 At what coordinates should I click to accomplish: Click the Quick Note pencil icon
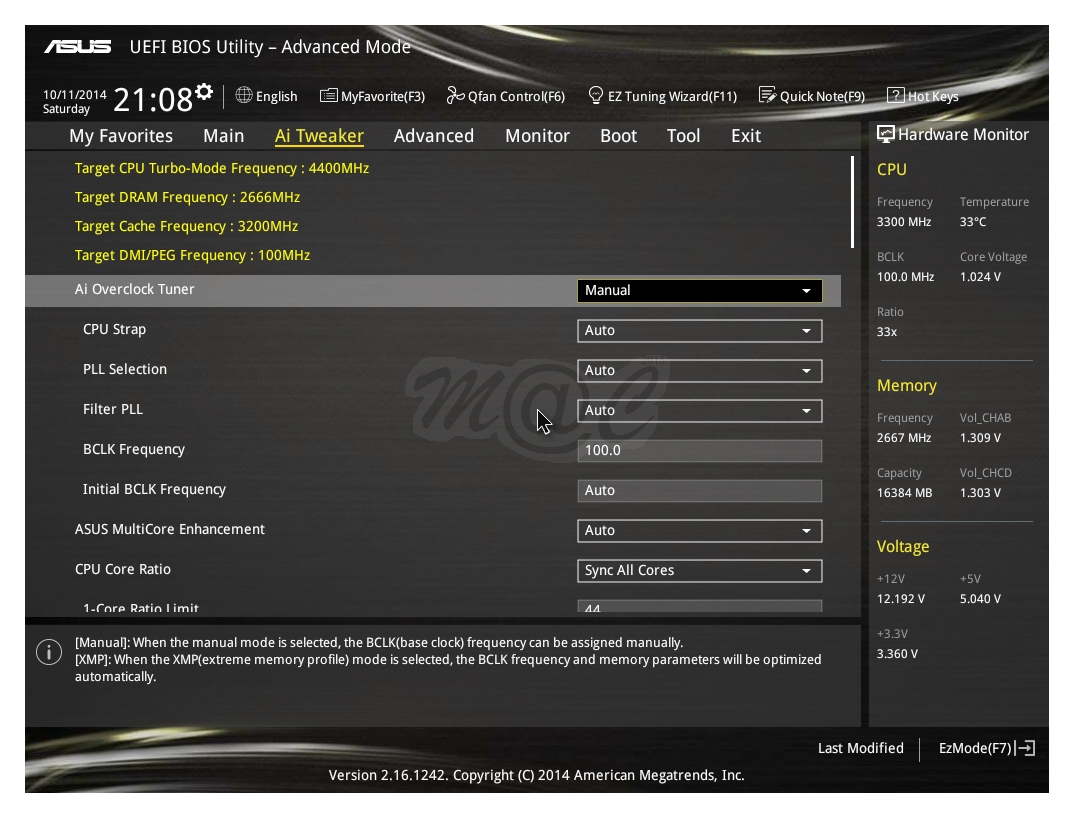pyautogui.click(x=767, y=95)
